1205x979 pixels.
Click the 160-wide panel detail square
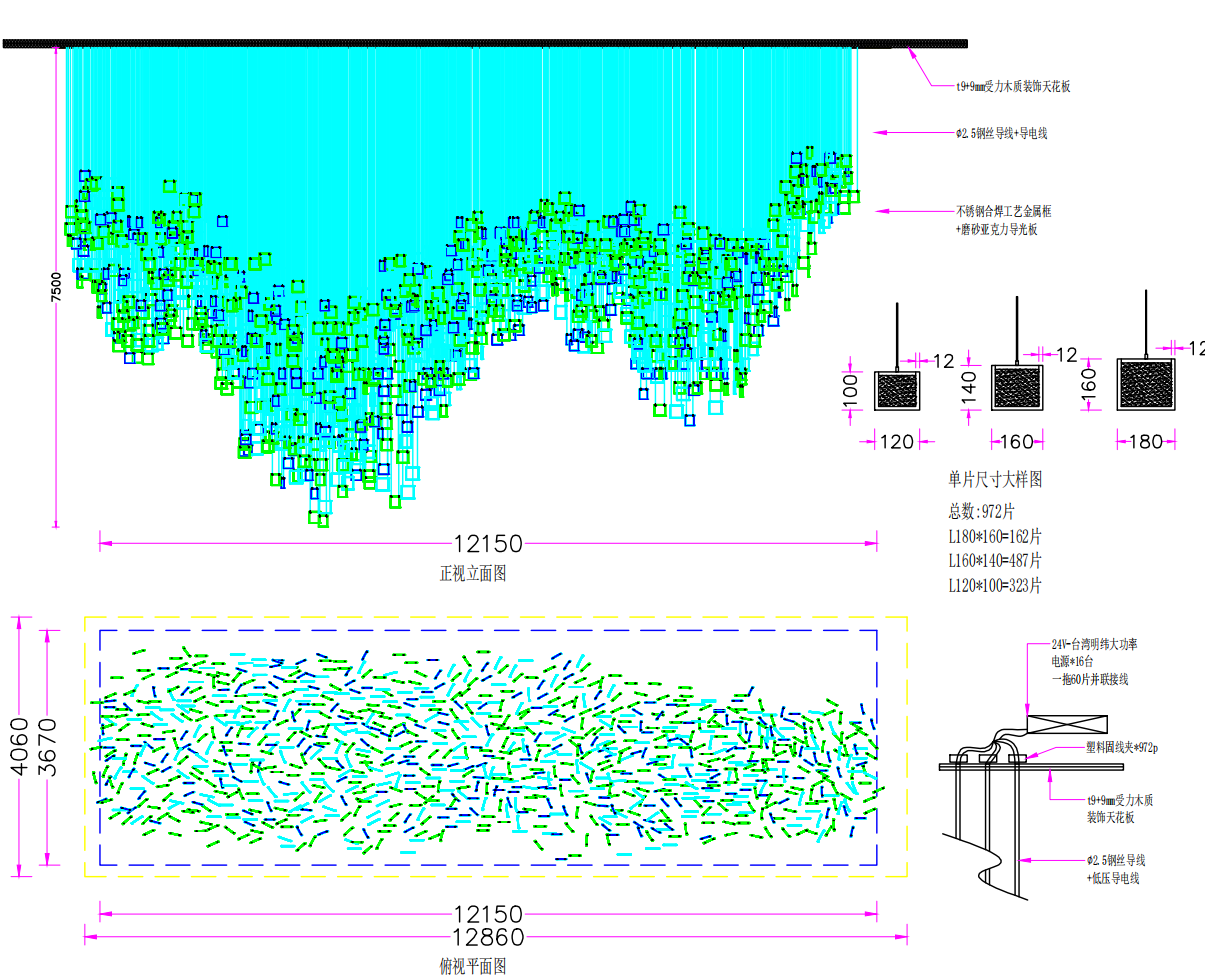coord(1017,387)
